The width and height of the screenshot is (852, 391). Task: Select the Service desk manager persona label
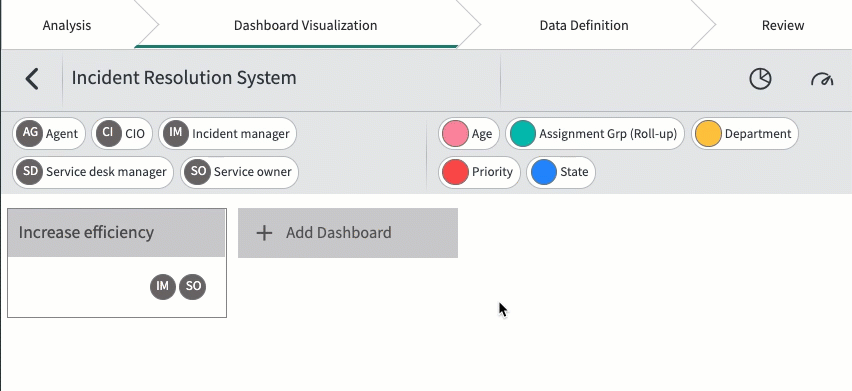[106, 172]
